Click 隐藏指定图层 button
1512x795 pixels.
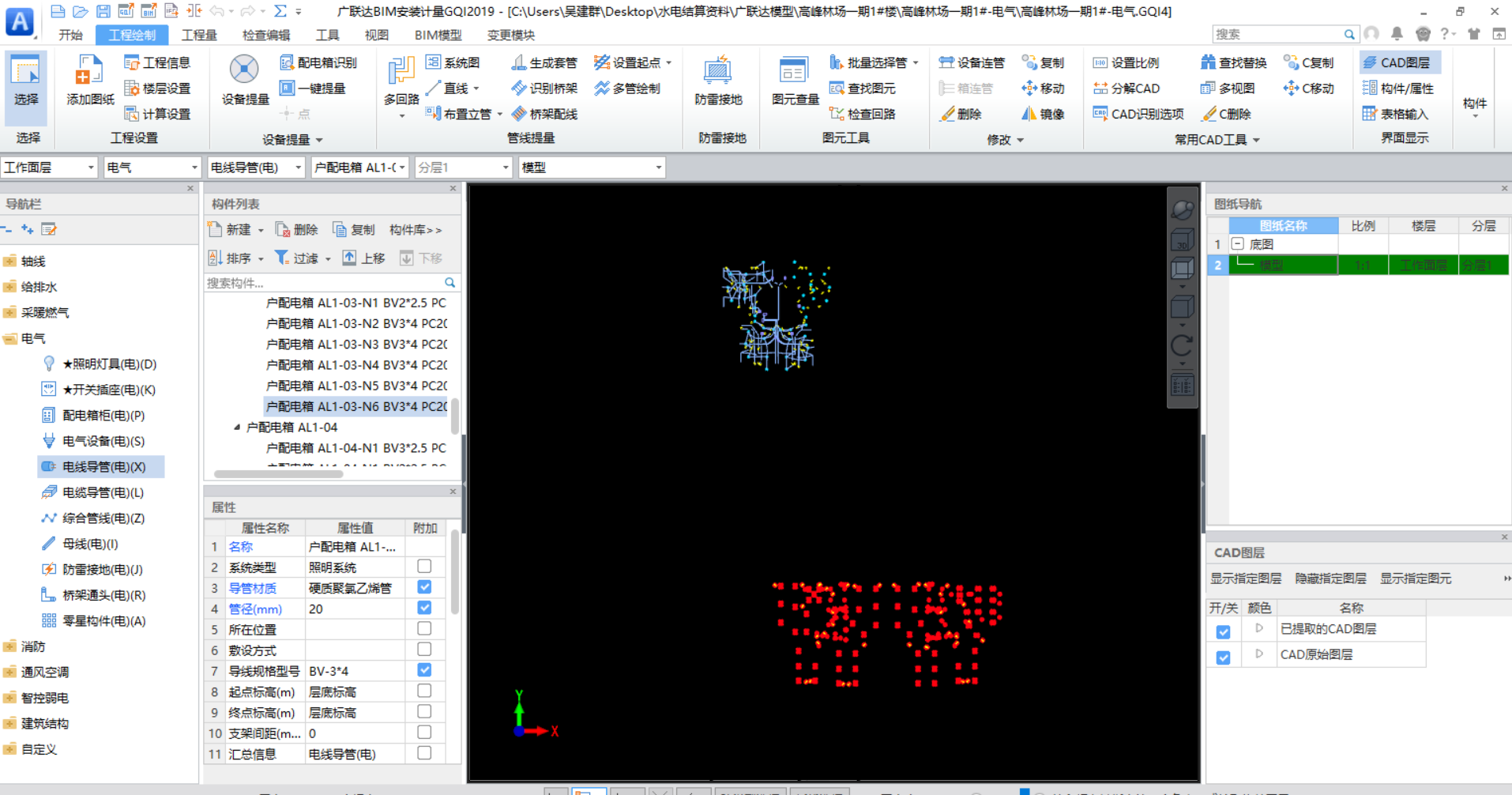coord(1330,578)
